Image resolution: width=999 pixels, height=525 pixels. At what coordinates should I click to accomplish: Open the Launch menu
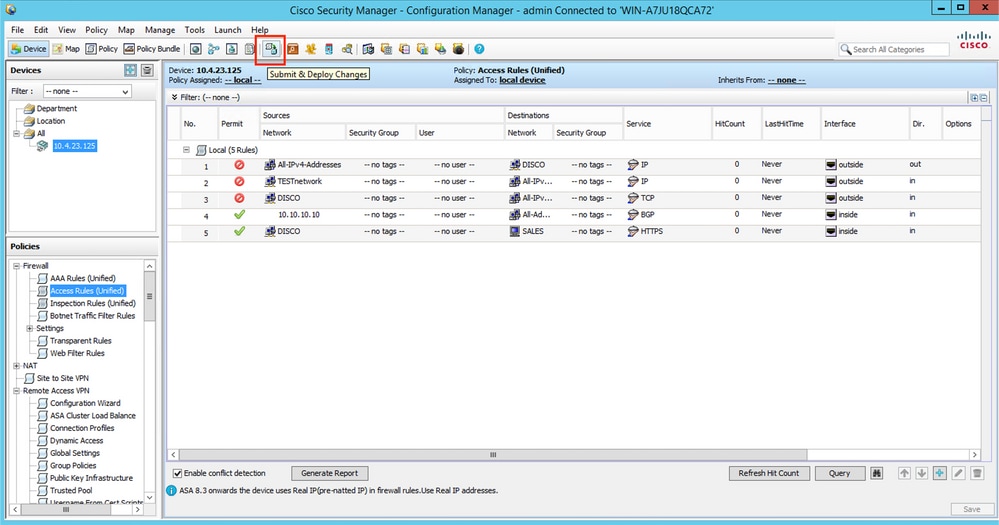(x=227, y=30)
